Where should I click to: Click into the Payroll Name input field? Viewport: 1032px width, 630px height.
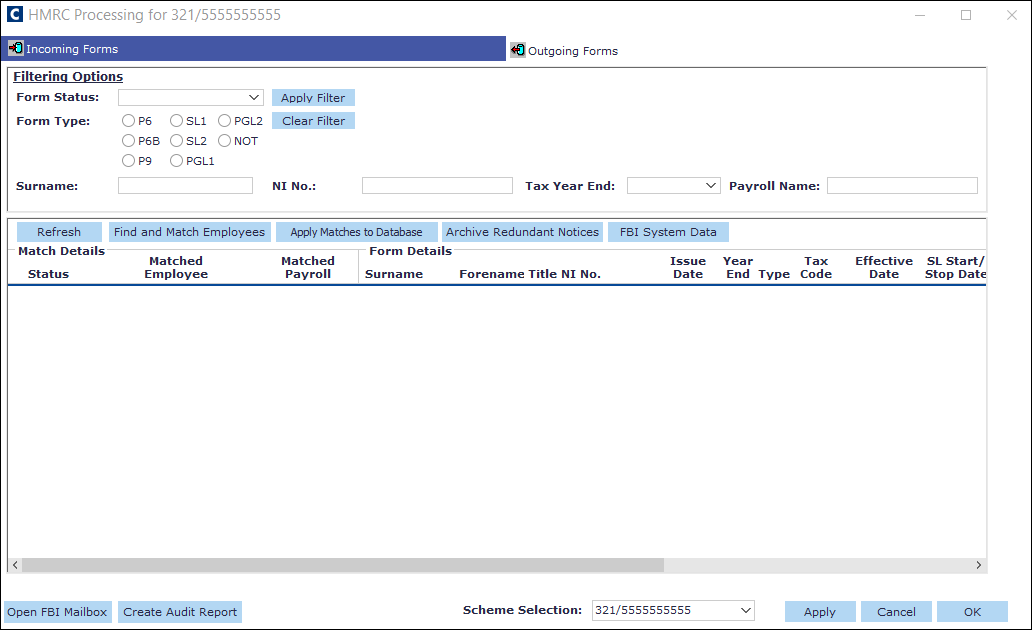click(x=902, y=186)
